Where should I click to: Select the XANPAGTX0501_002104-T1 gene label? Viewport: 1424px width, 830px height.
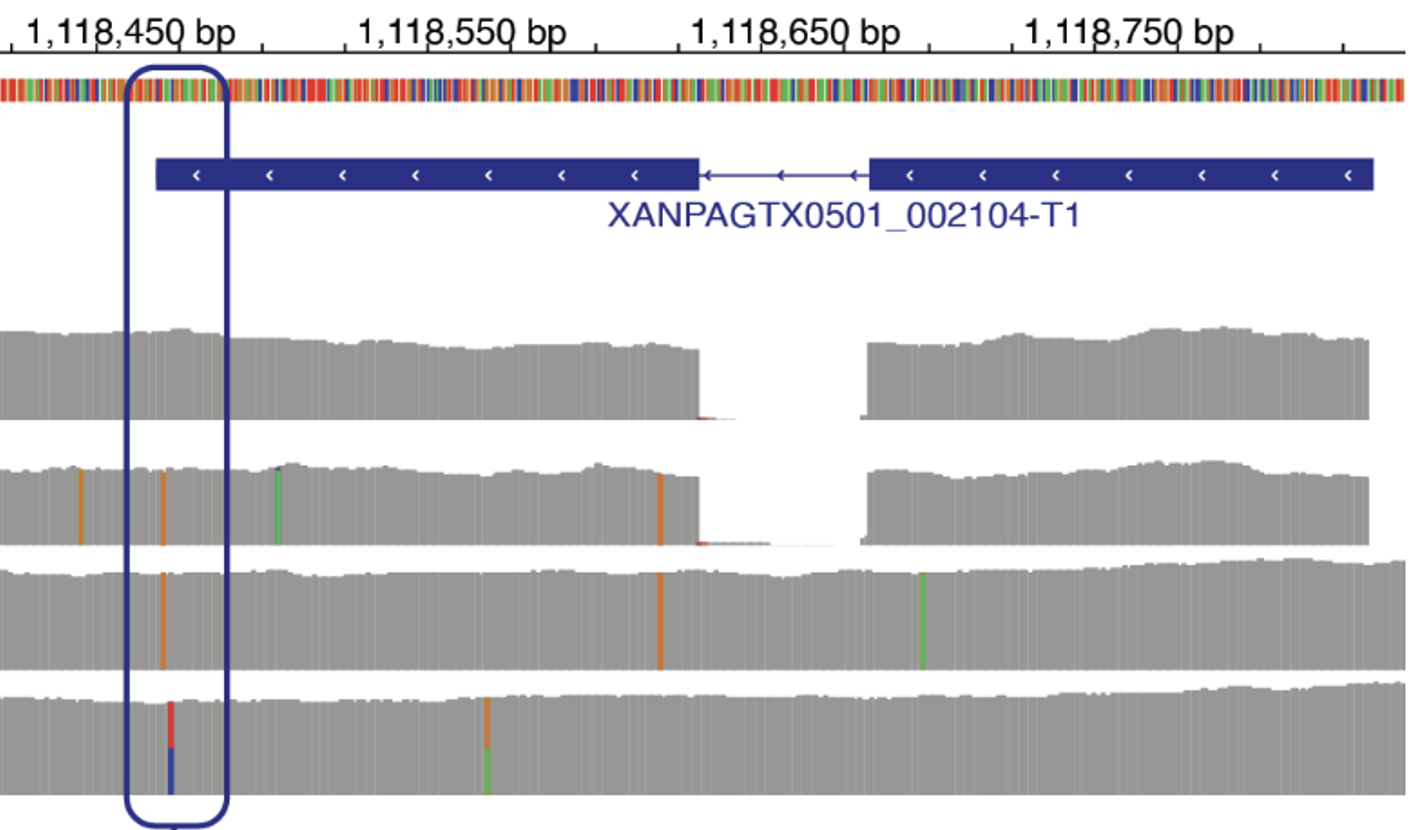pyautogui.click(x=844, y=215)
